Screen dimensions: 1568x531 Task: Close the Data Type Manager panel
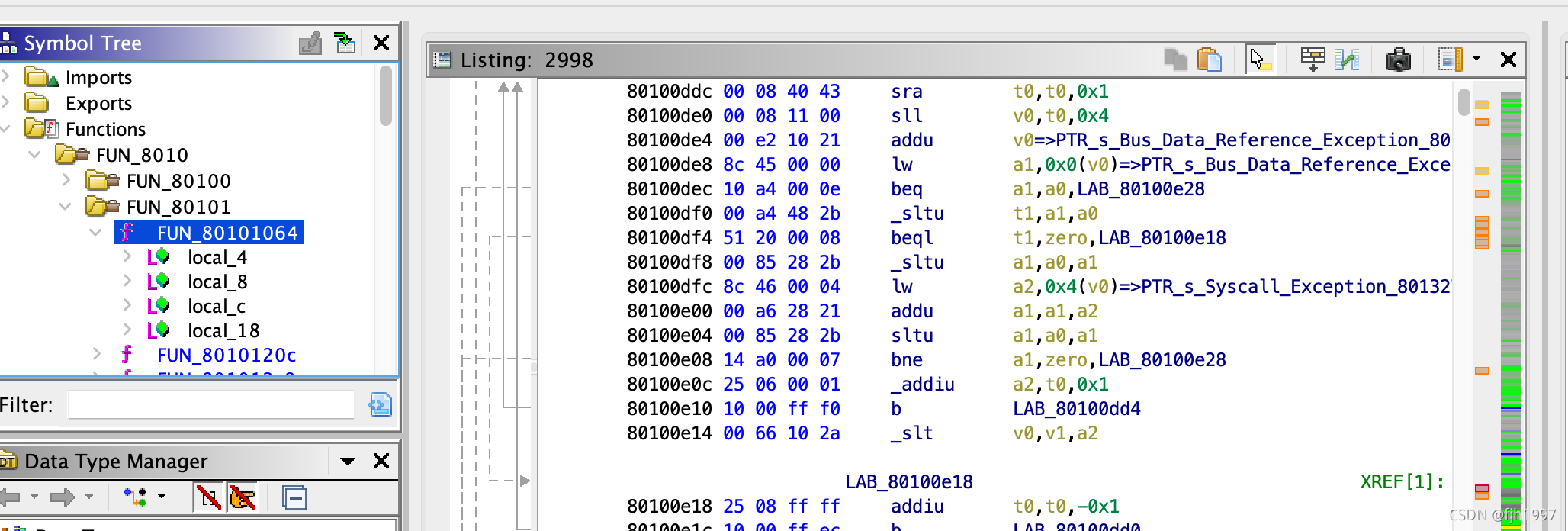(x=381, y=461)
